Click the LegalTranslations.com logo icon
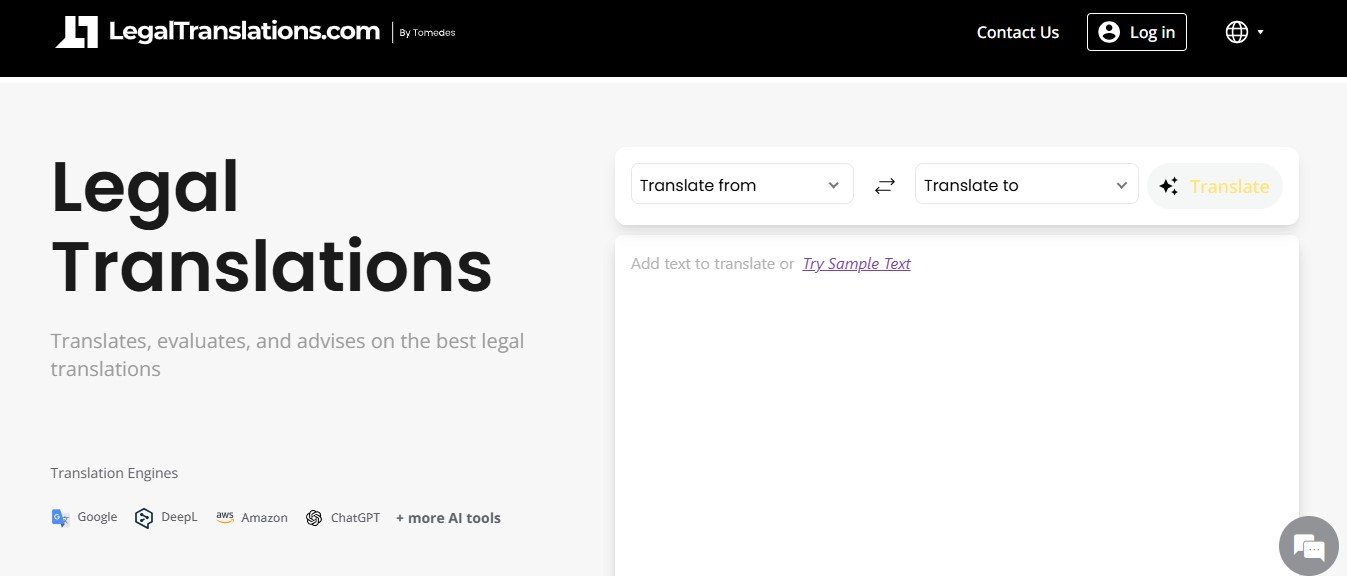The height and width of the screenshot is (576, 1347). tap(77, 32)
